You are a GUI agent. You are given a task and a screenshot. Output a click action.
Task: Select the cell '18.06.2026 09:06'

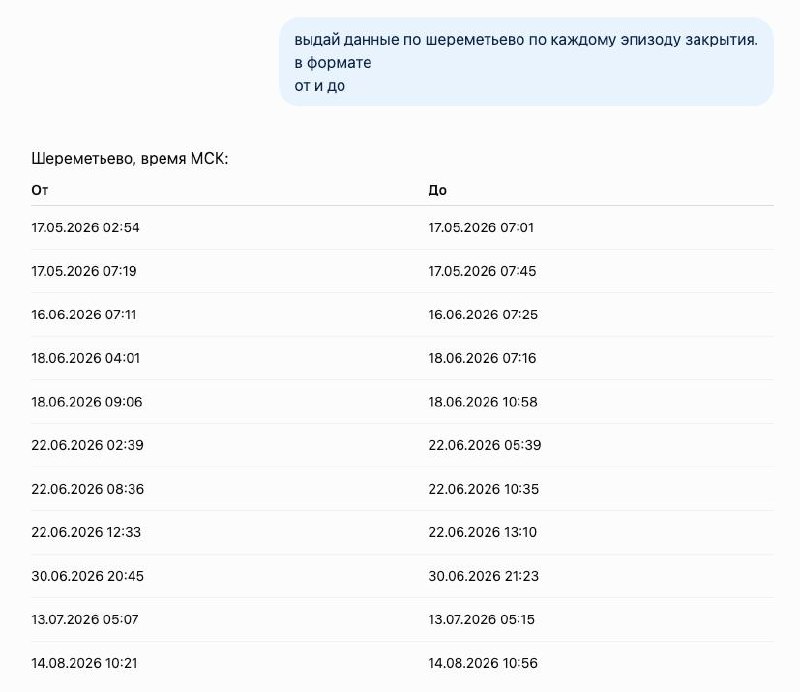tap(87, 402)
